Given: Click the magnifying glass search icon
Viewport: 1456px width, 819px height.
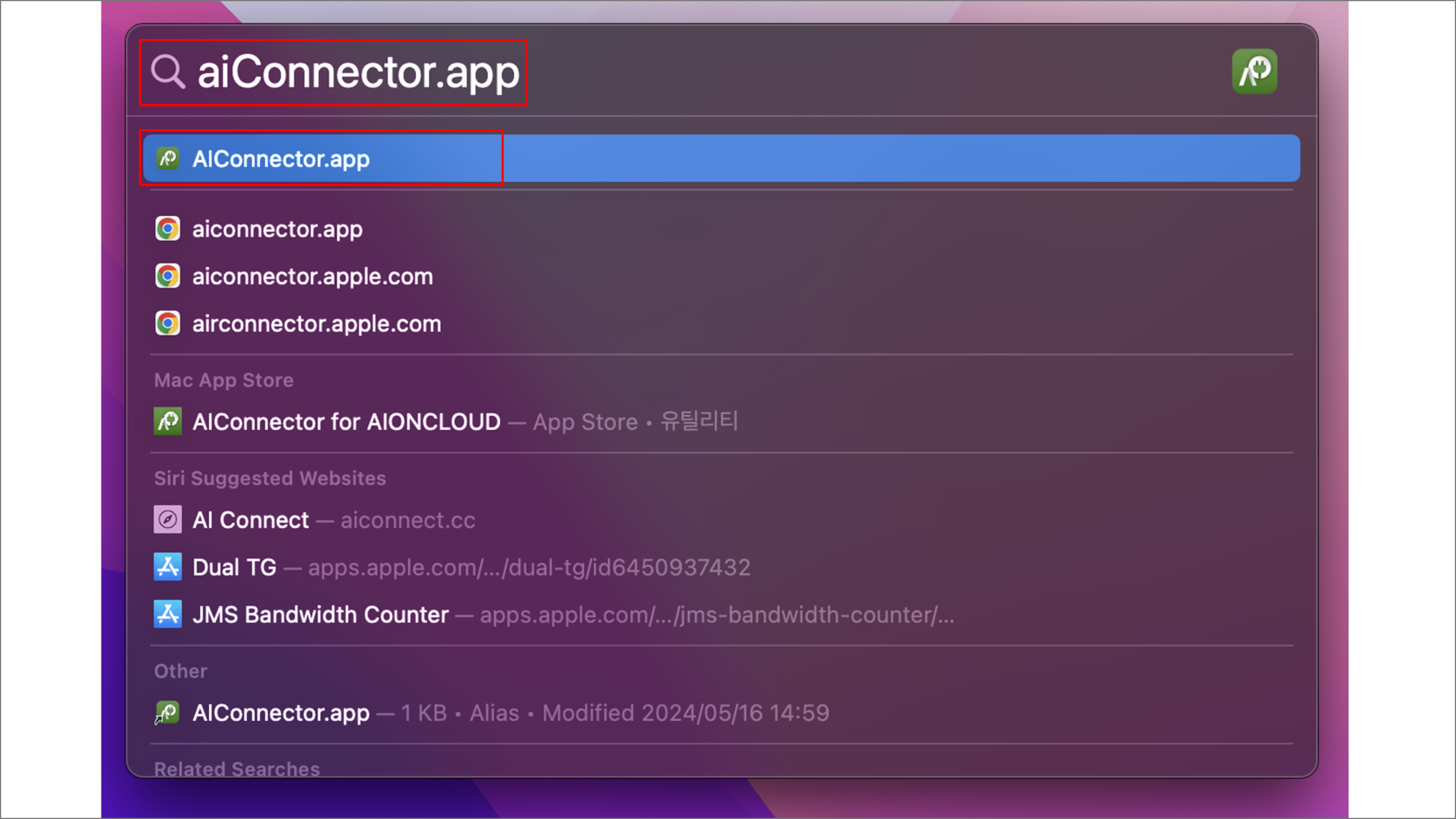Looking at the screenshot, I should [167, 72].
